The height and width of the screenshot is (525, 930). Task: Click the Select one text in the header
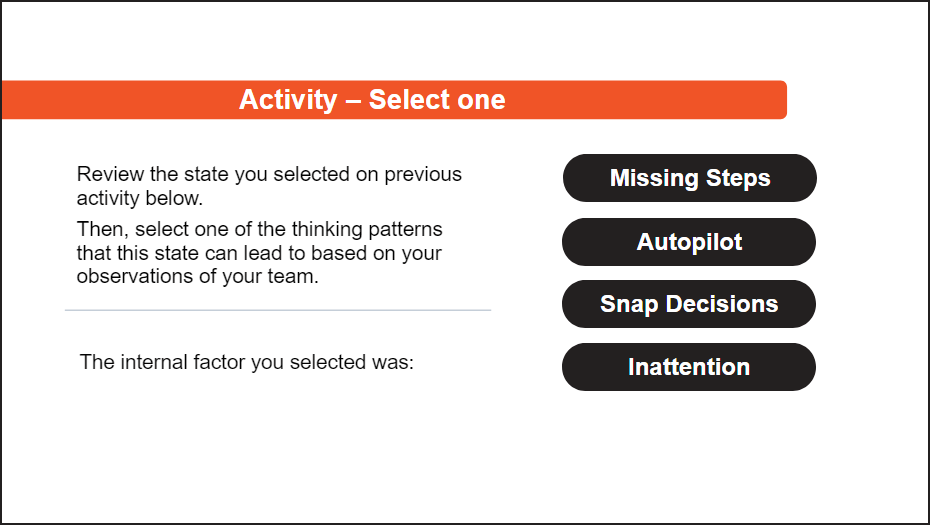click(437, 100)
